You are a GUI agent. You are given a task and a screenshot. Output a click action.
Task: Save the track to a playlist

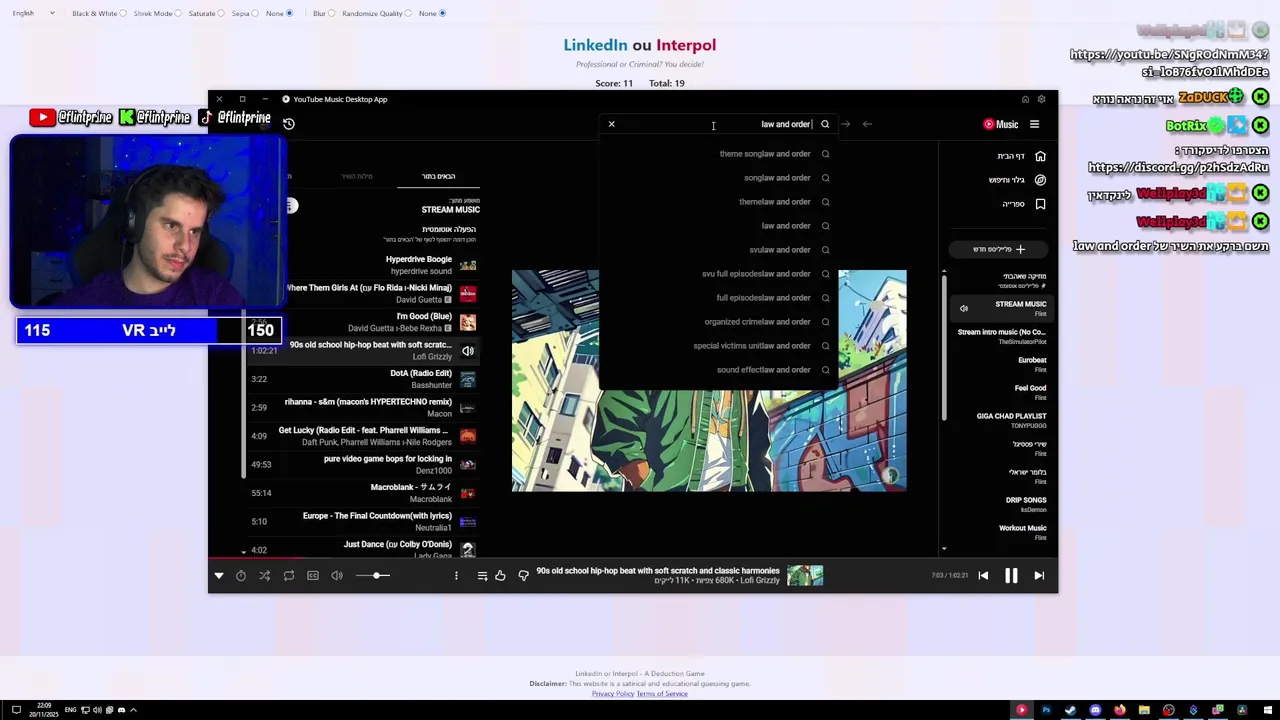[482, 576]
